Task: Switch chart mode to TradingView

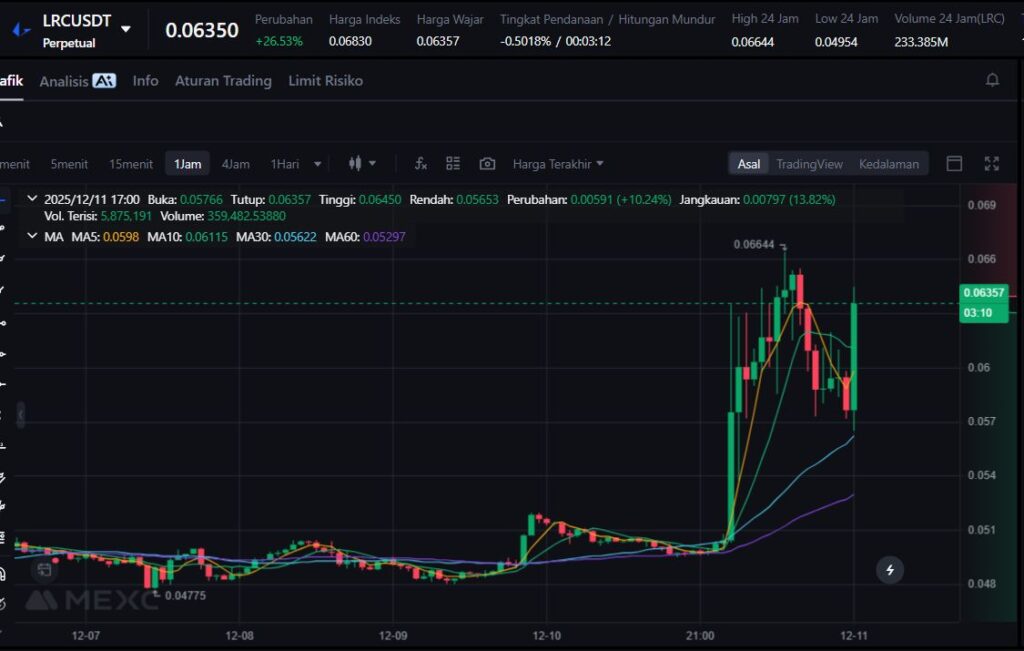Action: click(809, 164)
